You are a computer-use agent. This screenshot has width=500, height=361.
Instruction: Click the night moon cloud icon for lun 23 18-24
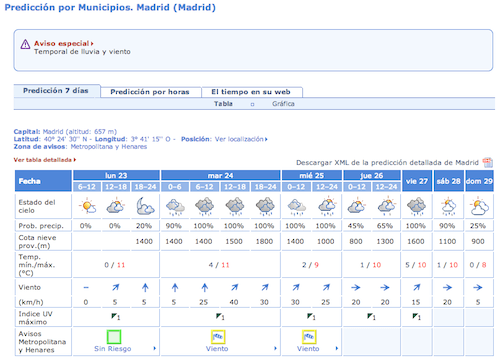click(145, 206)
